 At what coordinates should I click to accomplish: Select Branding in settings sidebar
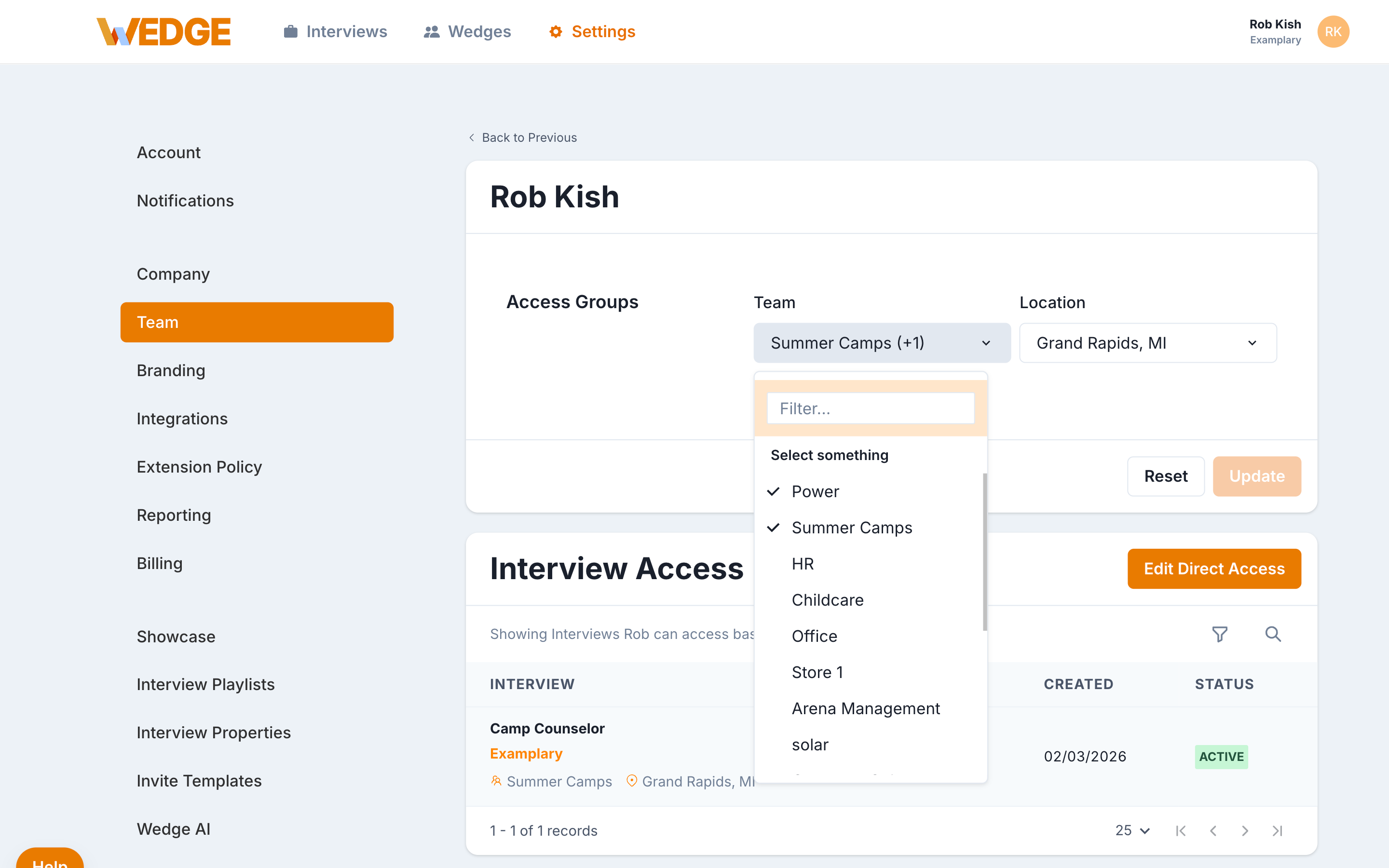tap(171, 370)
